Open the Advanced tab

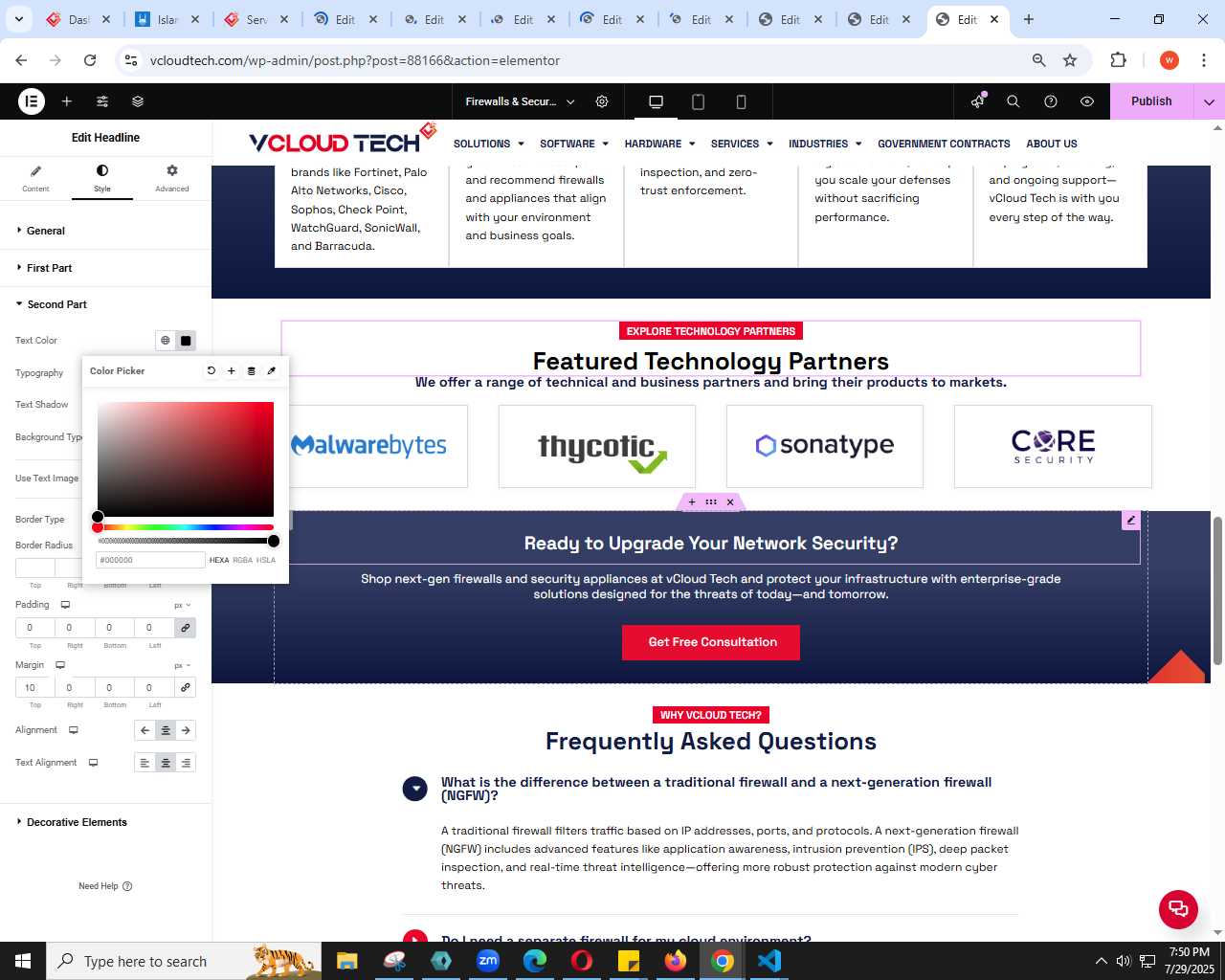(x=172, y=178)
